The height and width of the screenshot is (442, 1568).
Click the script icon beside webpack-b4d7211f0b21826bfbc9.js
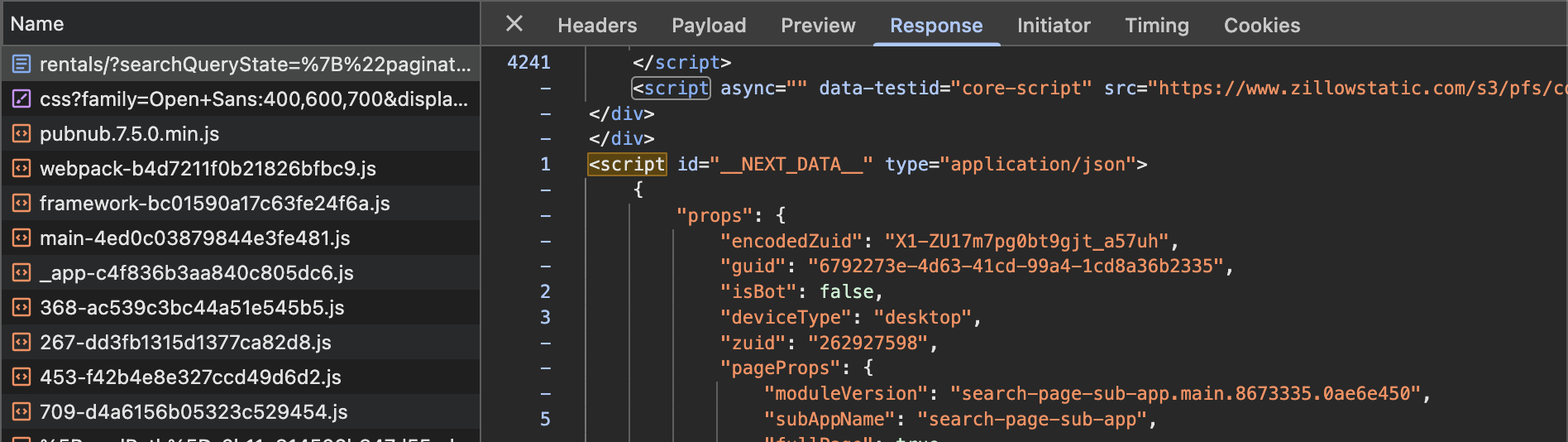22,168
